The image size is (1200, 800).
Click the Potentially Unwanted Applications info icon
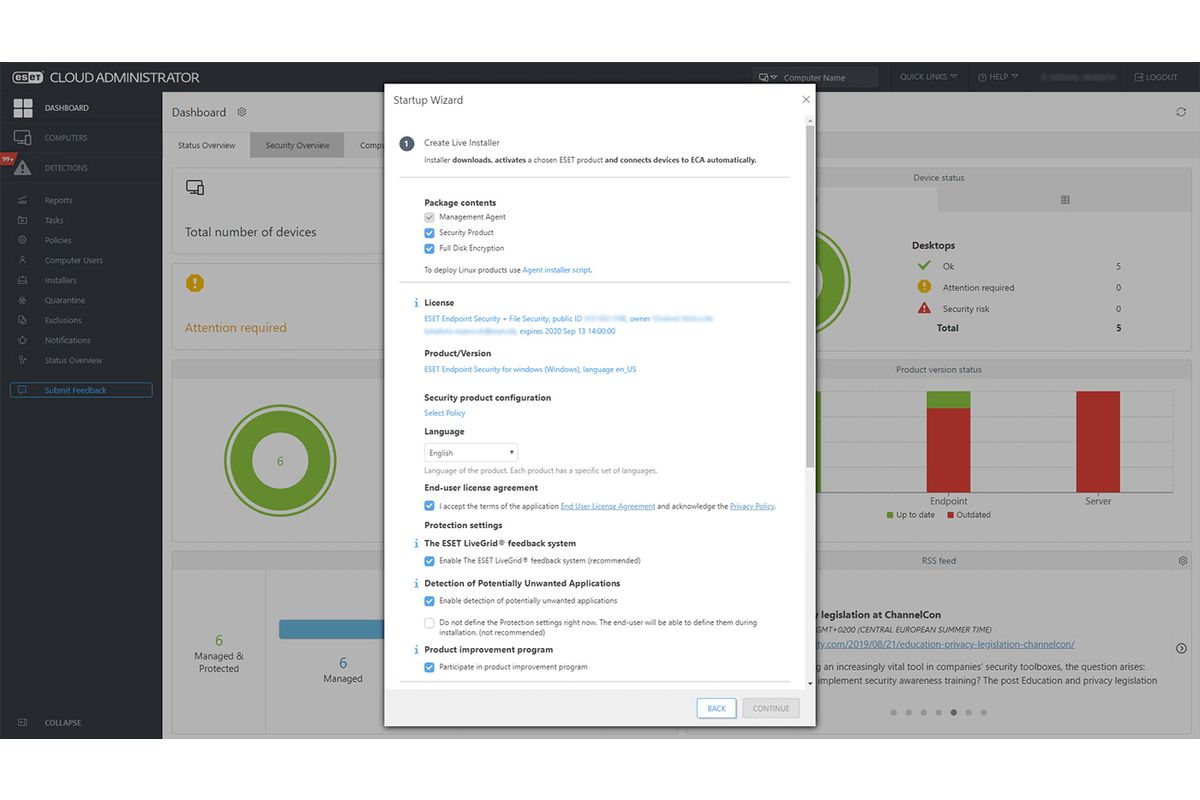click(x=416, y=584)
